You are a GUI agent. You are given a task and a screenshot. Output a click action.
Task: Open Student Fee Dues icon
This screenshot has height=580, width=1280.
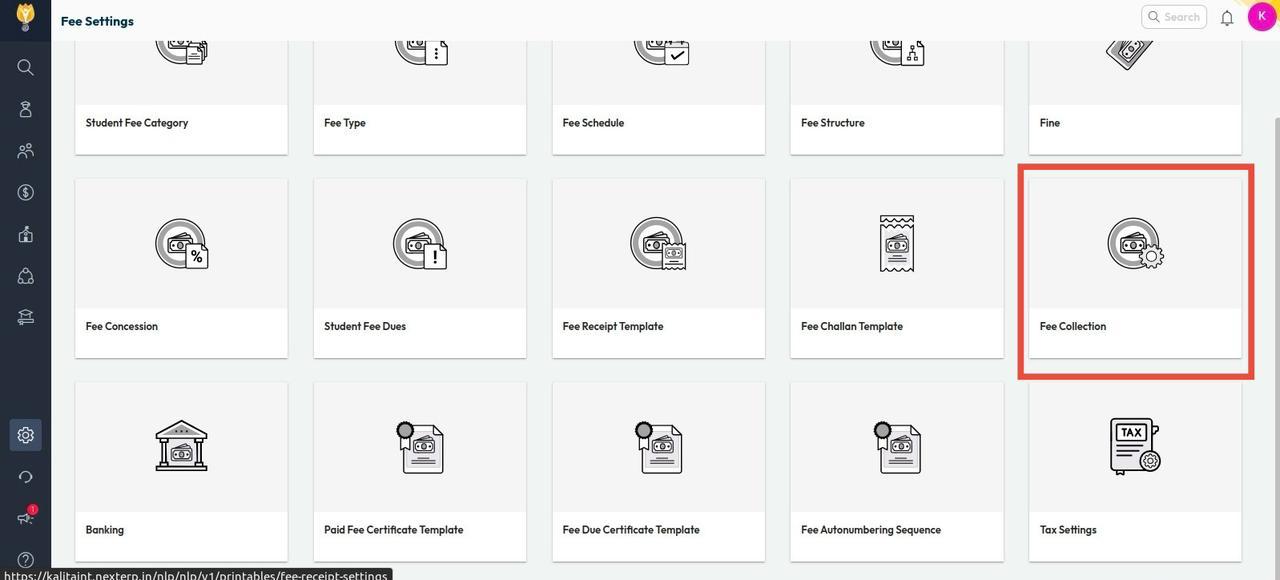[420, 244]
